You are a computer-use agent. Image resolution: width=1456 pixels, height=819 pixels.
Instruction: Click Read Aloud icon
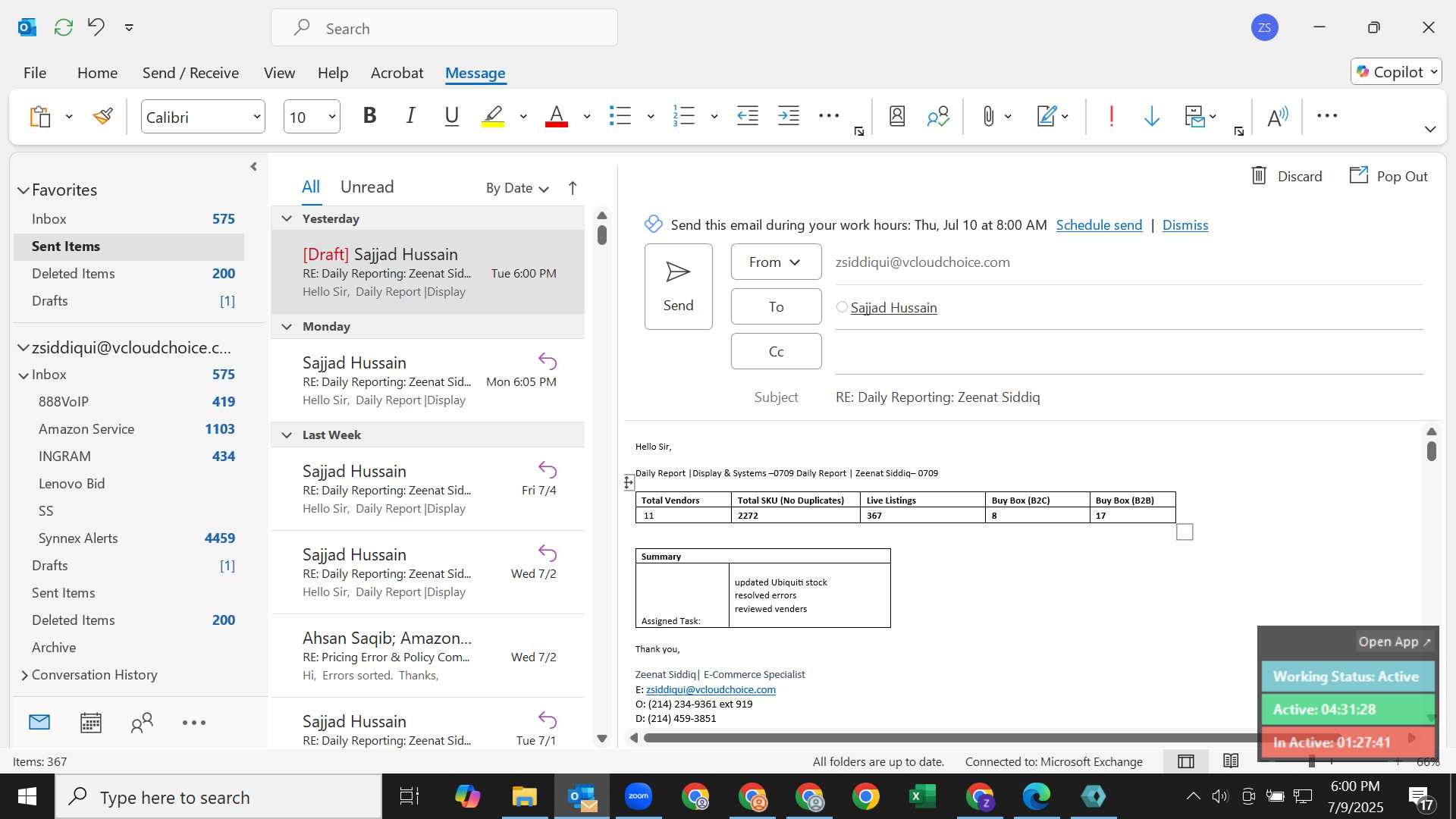(1278, 116)
